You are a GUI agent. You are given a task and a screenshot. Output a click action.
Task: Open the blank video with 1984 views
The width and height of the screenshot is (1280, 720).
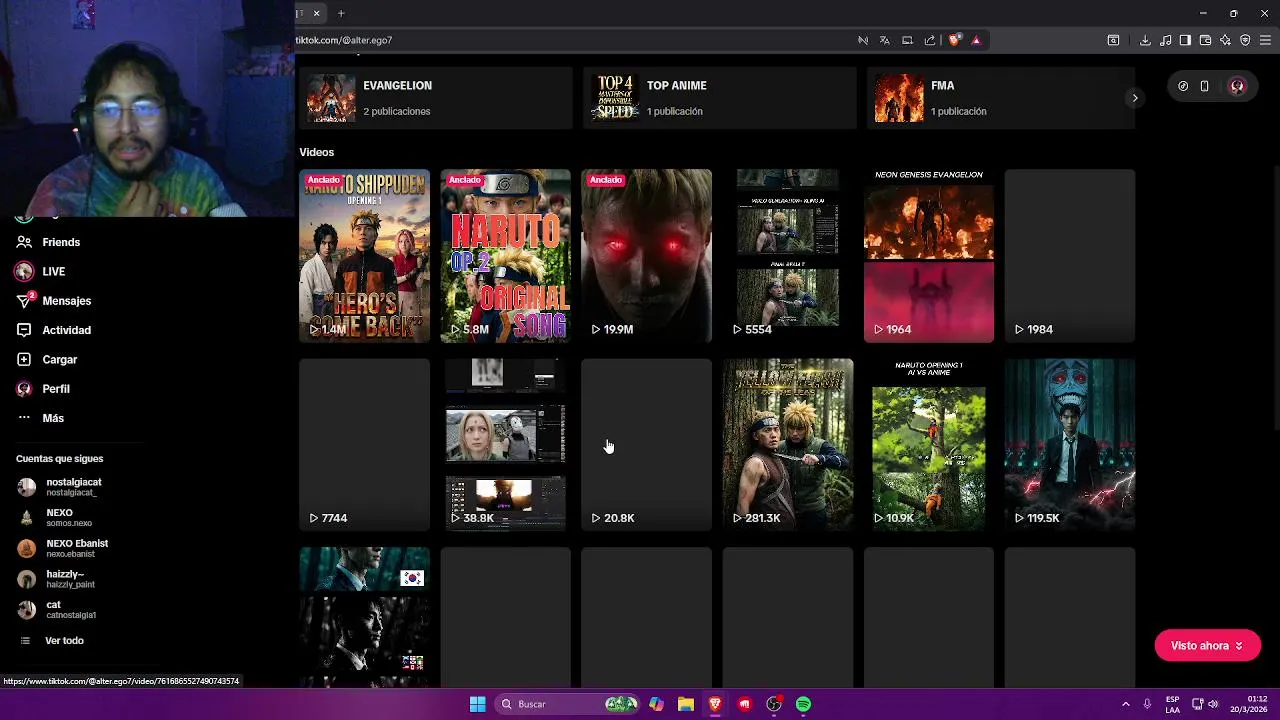(x=1070, y=256)
